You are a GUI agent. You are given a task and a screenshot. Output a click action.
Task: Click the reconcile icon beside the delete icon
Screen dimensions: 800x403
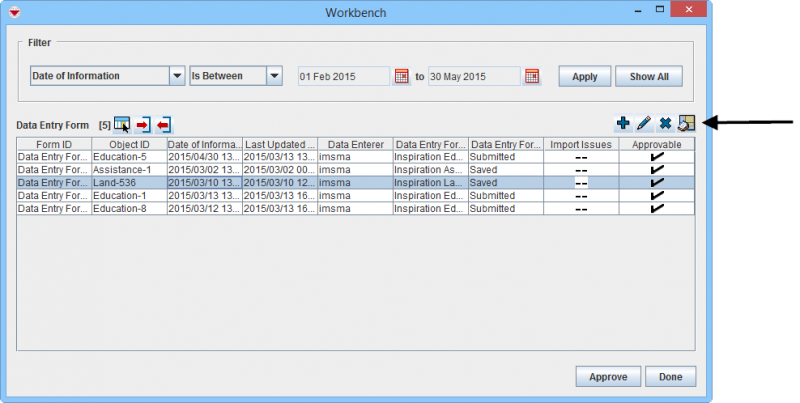[686, 123]
